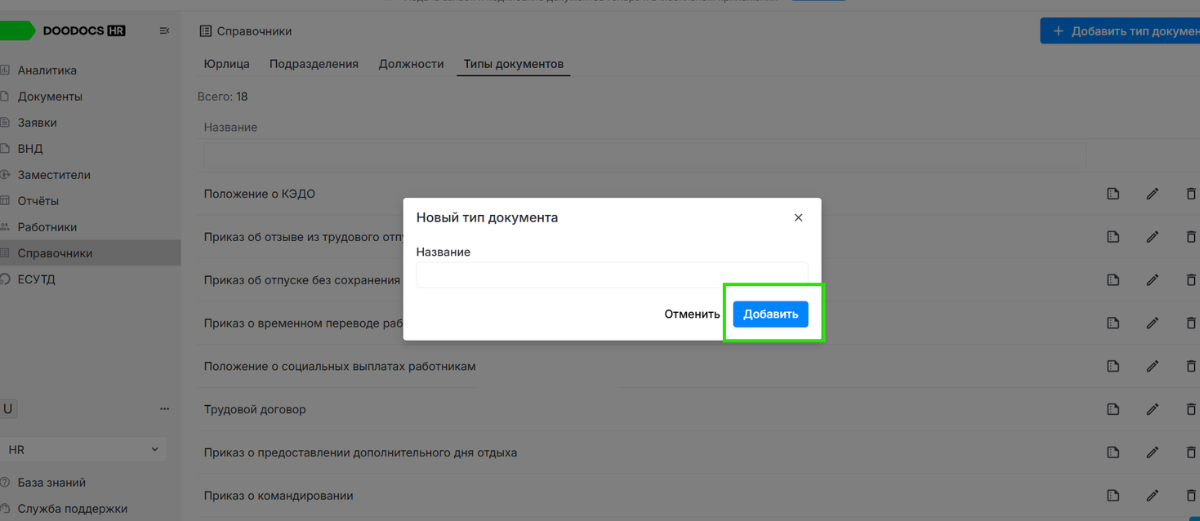Click edit pencil in Приказ об отпуске row
Screen dimensions: 1200x521
[x=1152, y=280]
